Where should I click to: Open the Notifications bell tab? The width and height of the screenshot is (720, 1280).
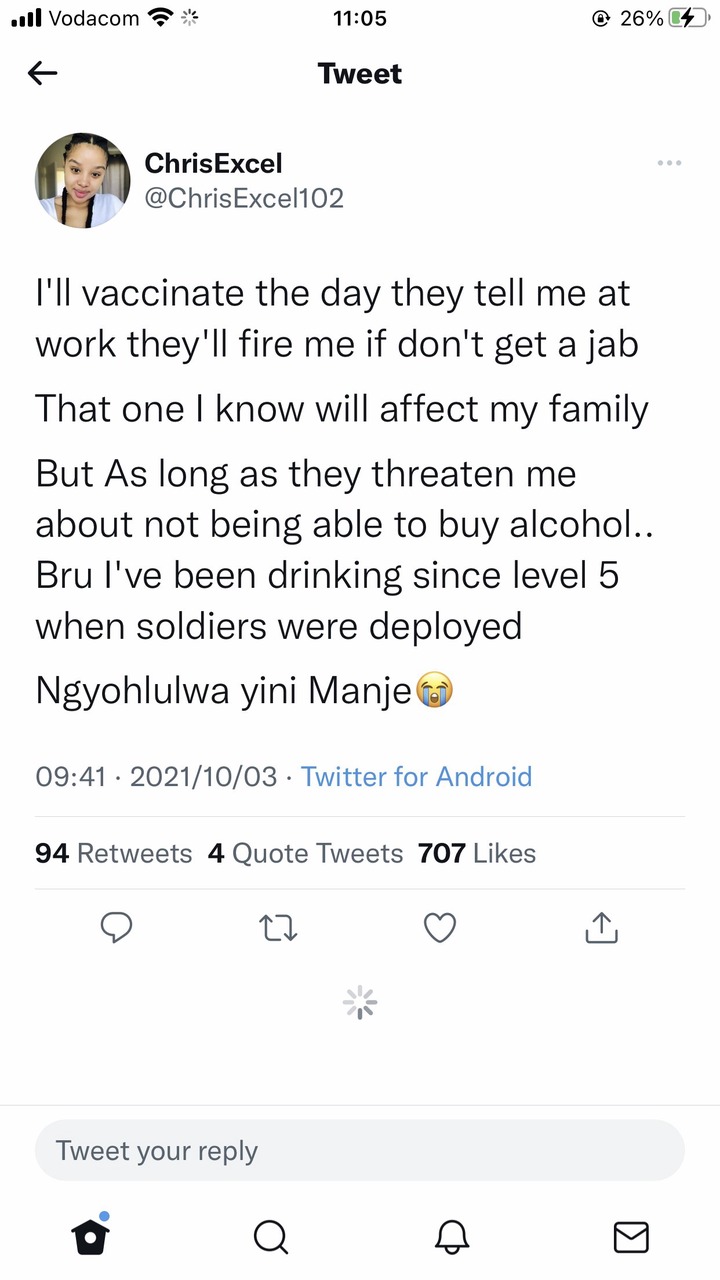(451, 1237)
